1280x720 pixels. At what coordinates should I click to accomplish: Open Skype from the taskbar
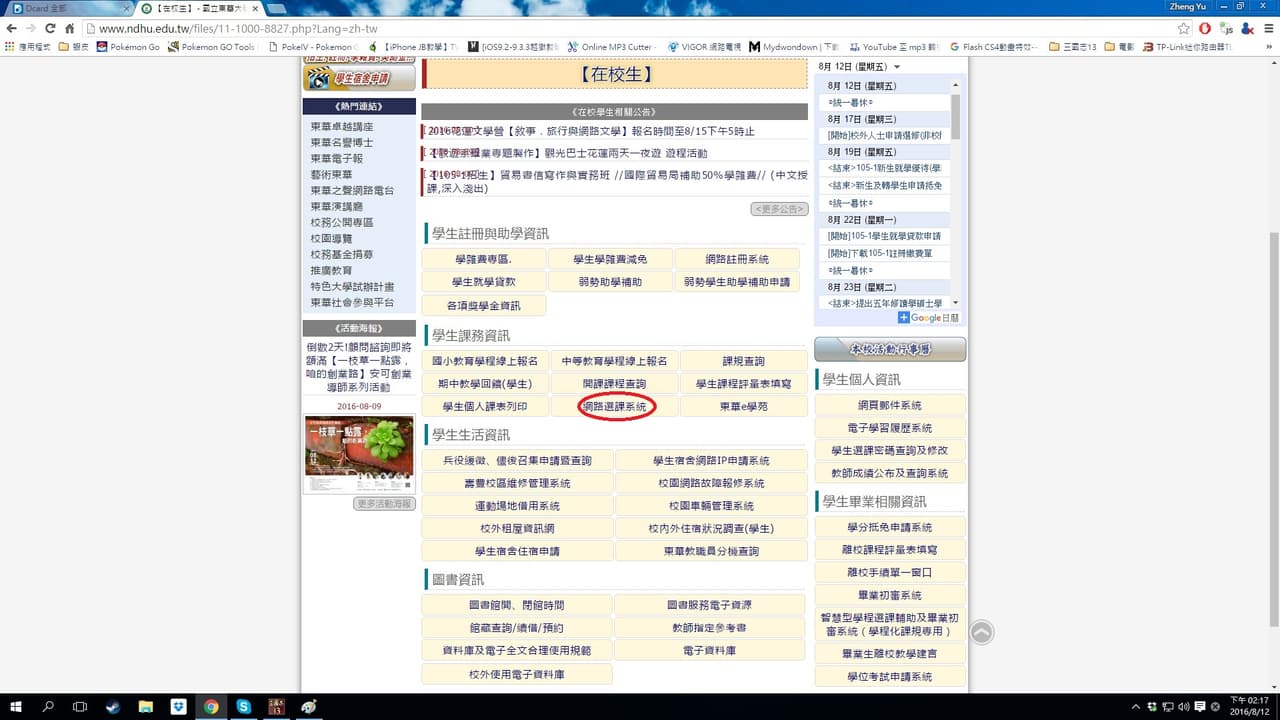(244, 706)
